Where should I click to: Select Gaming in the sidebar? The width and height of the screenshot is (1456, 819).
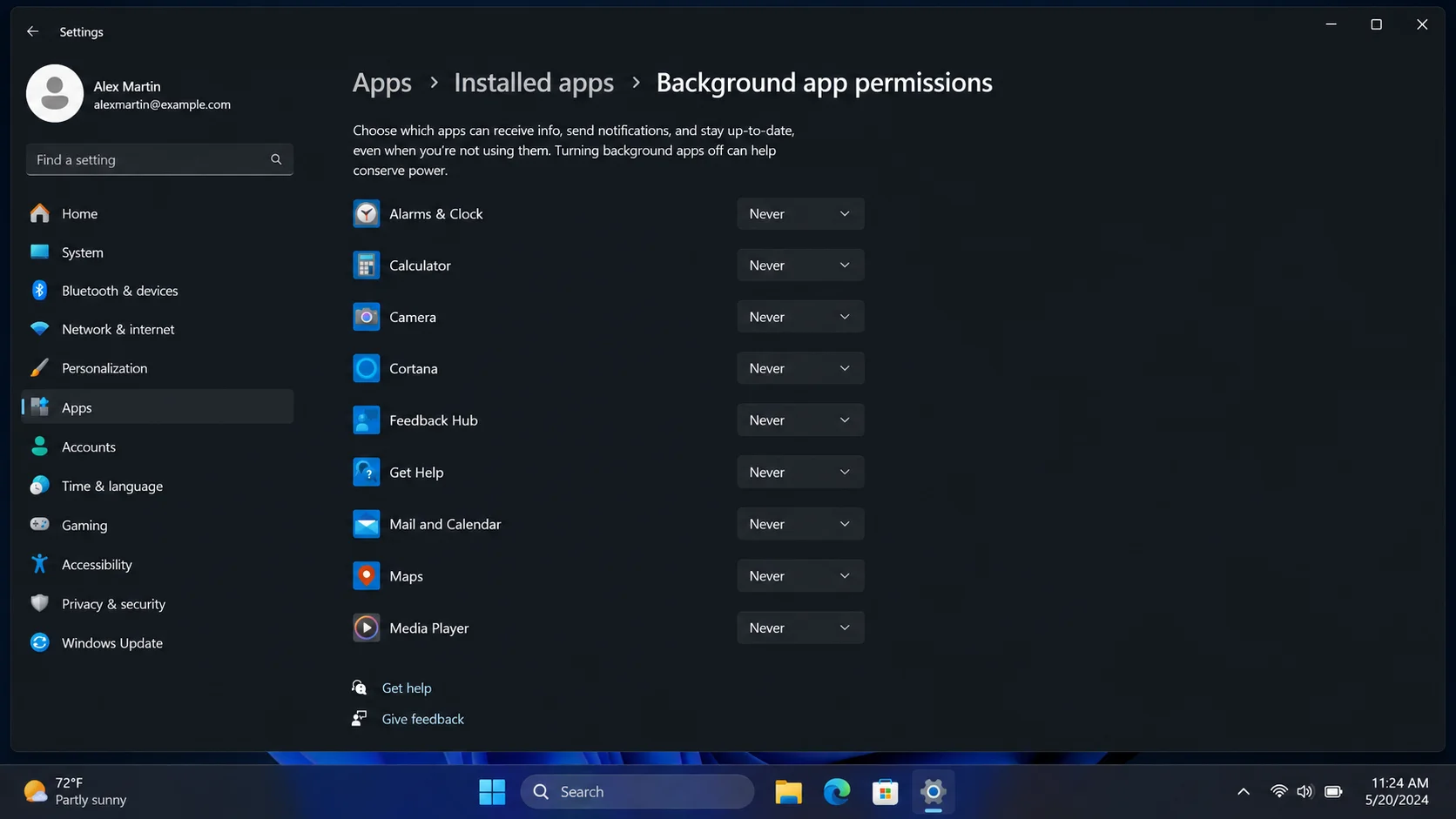click(x=158, y=525)
